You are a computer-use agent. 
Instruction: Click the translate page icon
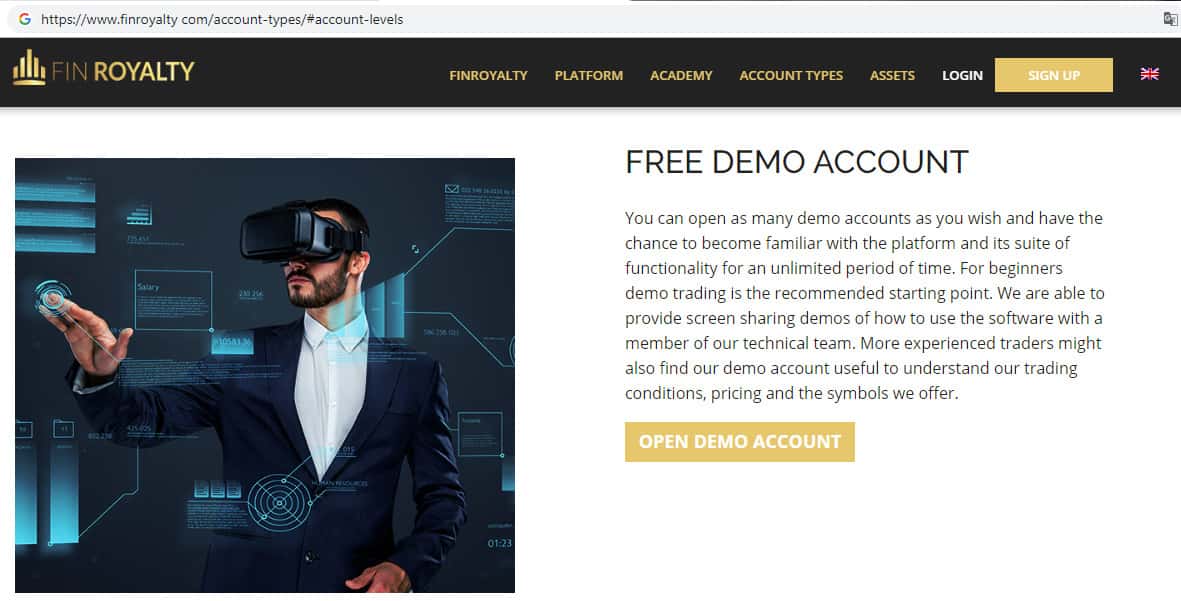[1170, 19]
